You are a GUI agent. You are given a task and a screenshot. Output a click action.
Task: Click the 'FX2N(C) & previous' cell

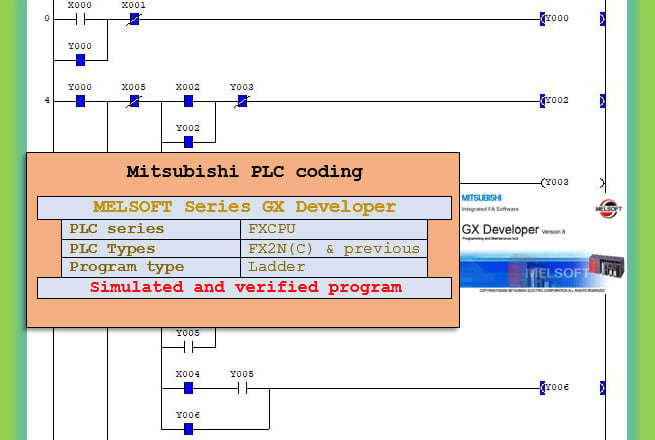click(334, 249)
